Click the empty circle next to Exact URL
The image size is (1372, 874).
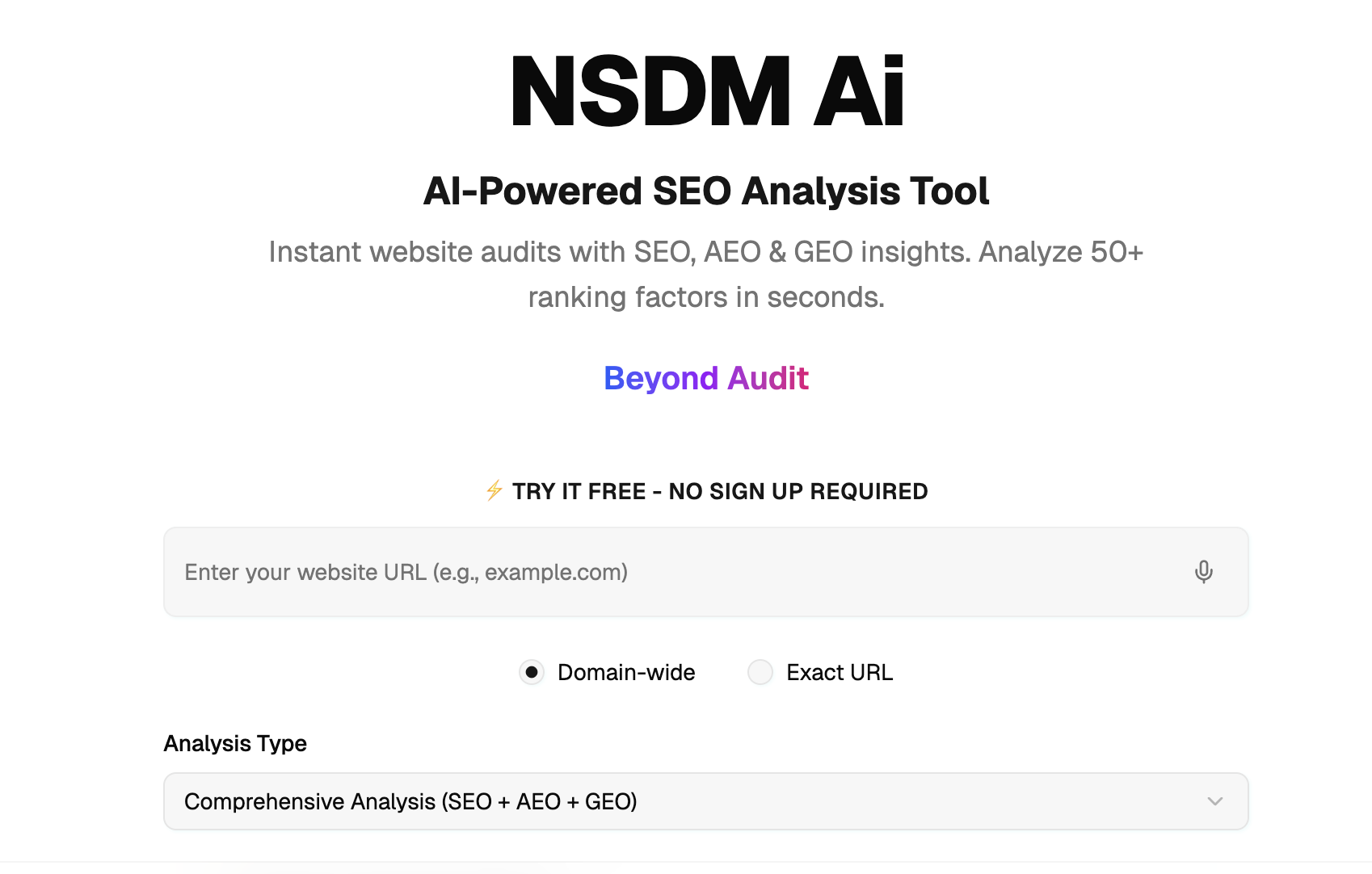[x=760, y=672]
